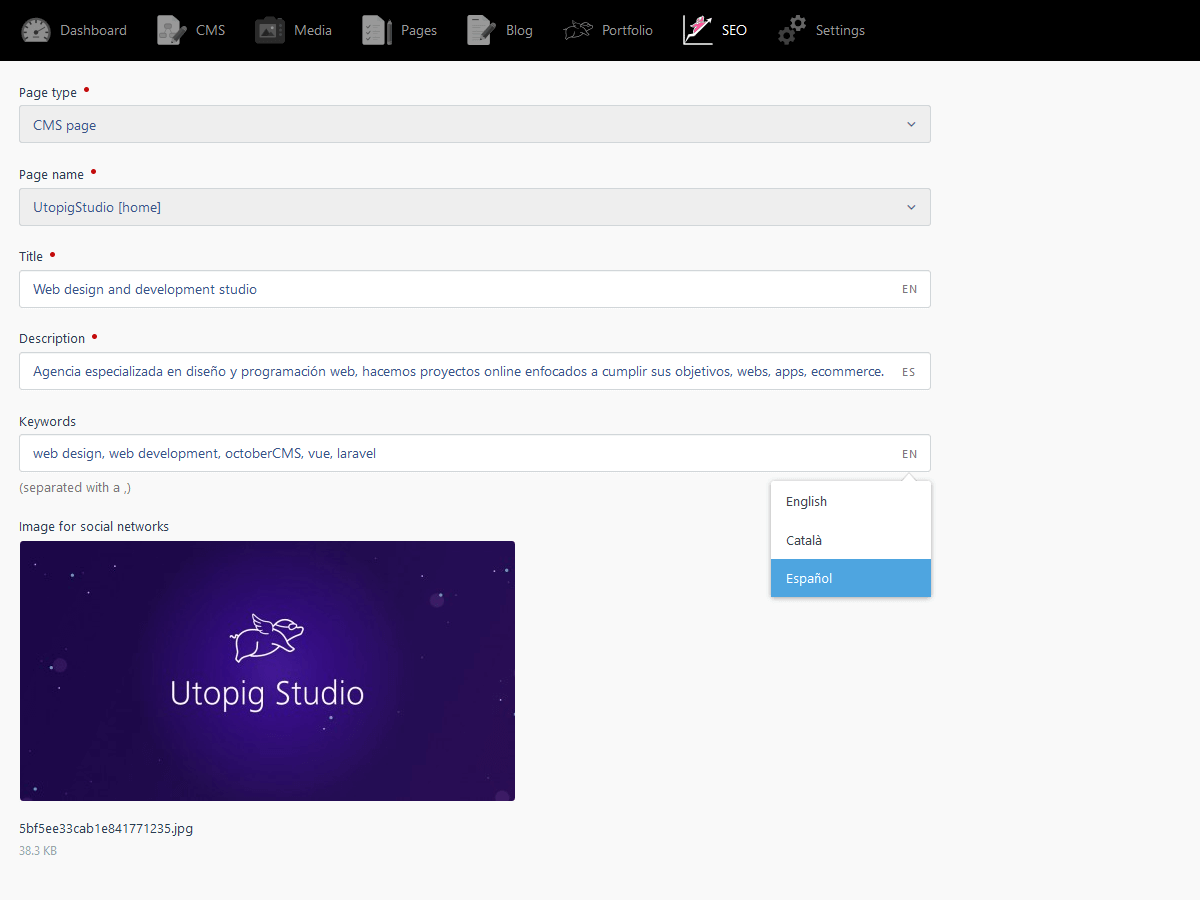Screen dimensions: 1200x900
Task: Expand the Page type dropdown
Action: 475,124
